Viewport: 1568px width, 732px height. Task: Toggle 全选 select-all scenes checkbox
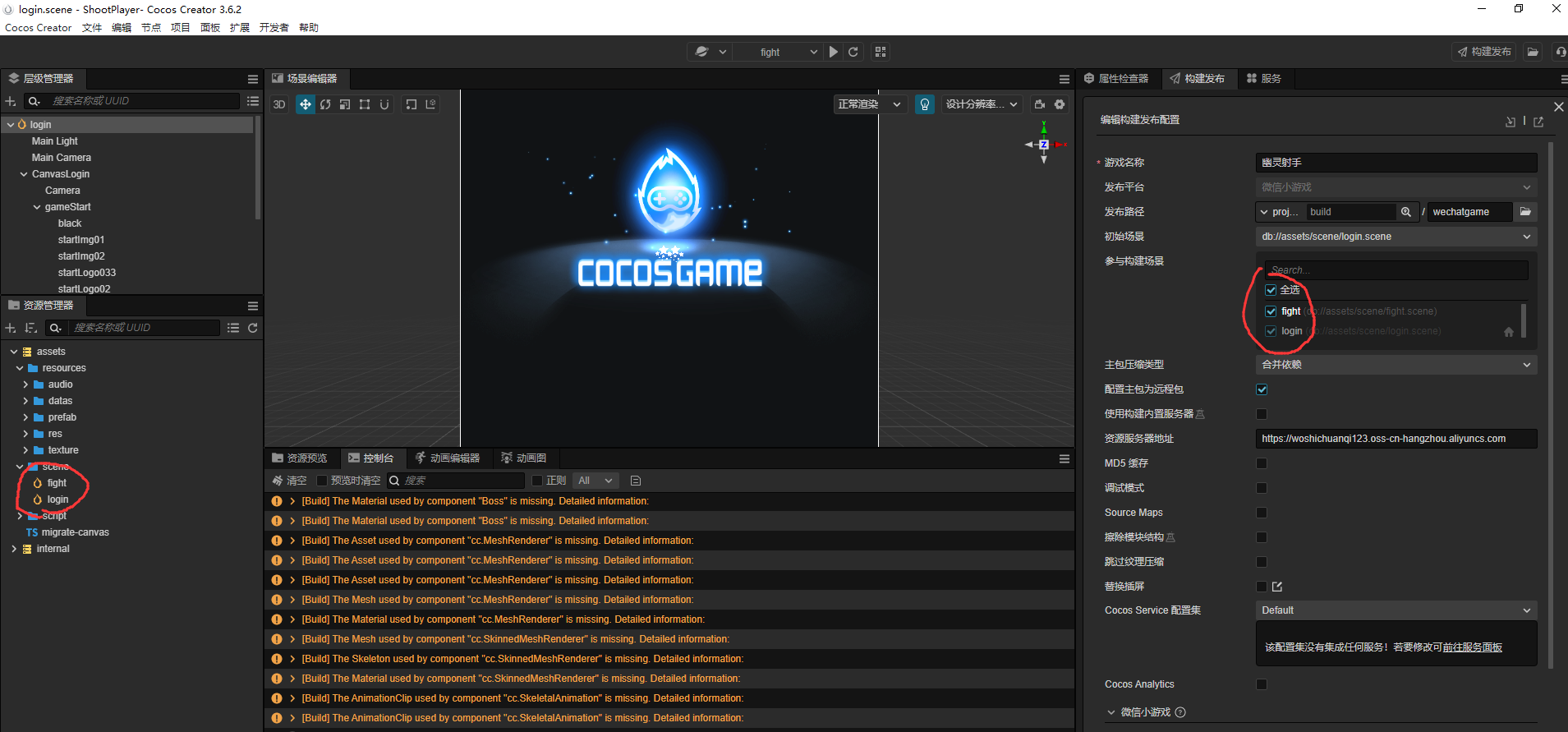(x=1271, y=290)
